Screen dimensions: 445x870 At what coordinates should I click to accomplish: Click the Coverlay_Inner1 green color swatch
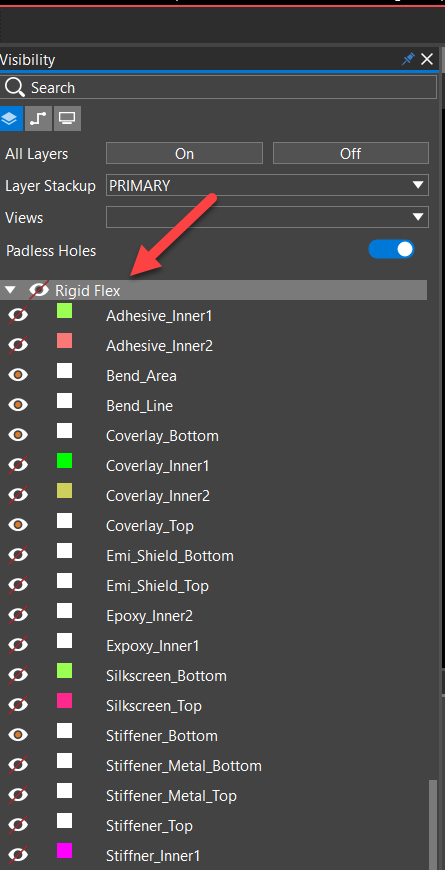pos(64,461)
